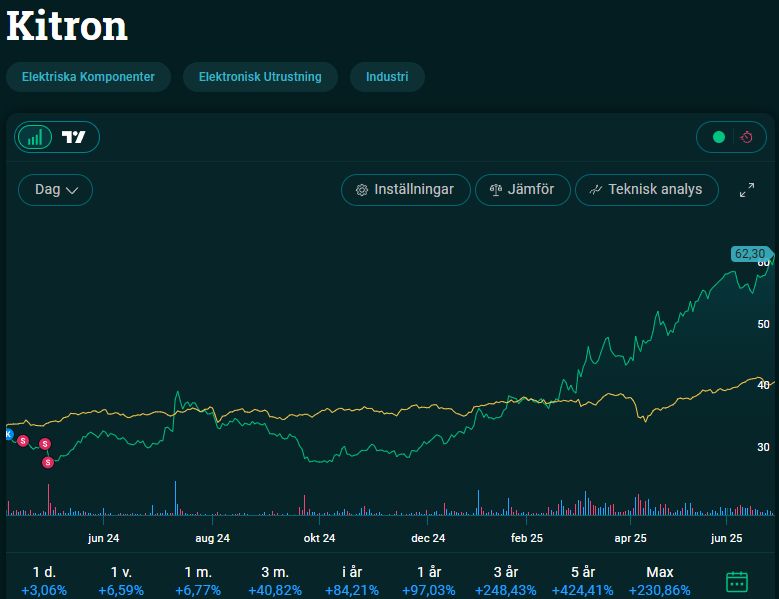Click the apr 25 axis label
The width and height of the screenshot is (779, 599).
(630, 538)
